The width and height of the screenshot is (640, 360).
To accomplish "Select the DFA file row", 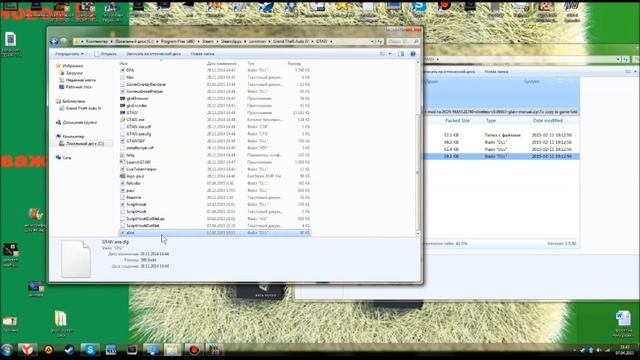I will point(215,70).
